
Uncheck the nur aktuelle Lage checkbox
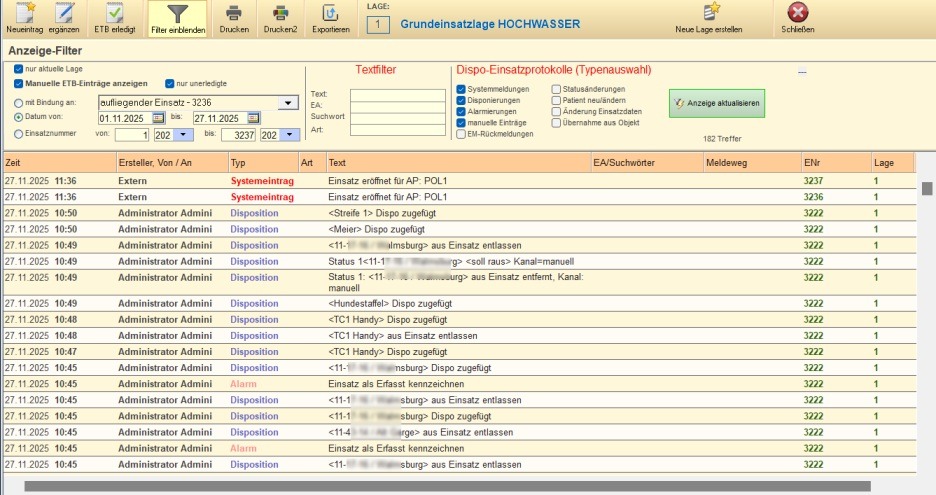[20, 69]
